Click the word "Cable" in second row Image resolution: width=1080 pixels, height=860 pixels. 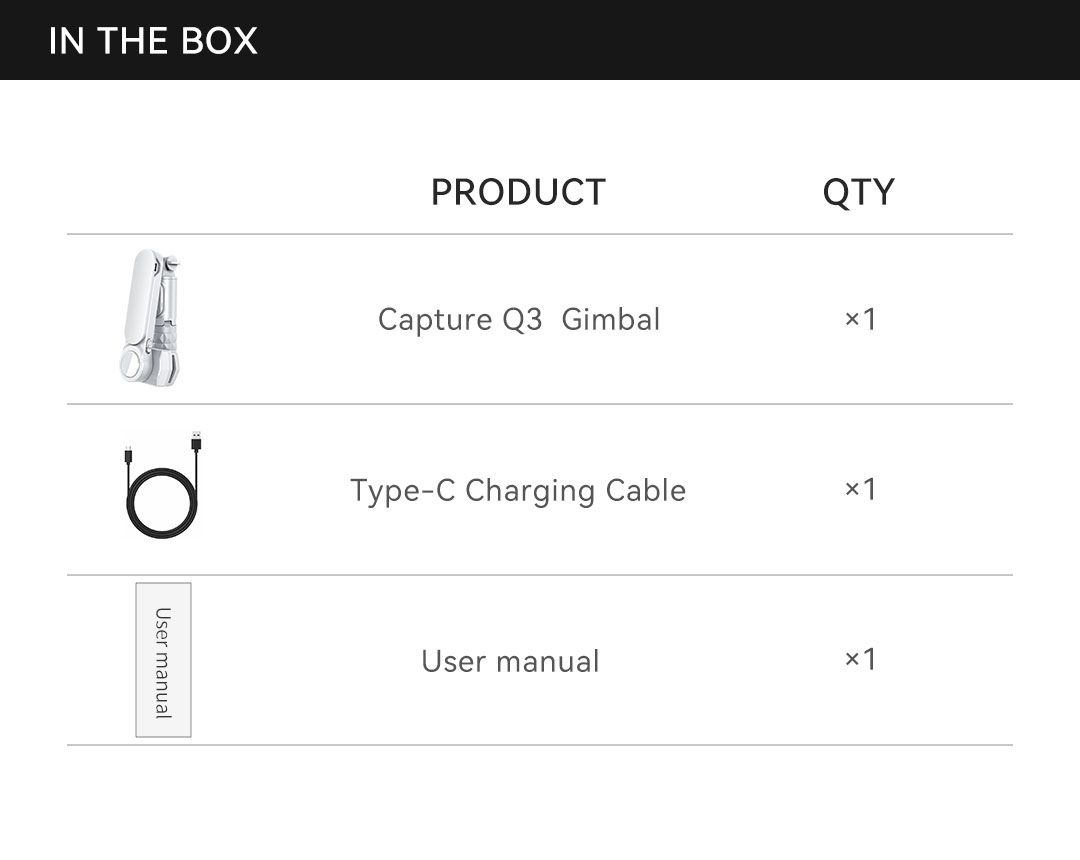click(x=646, y=490)
